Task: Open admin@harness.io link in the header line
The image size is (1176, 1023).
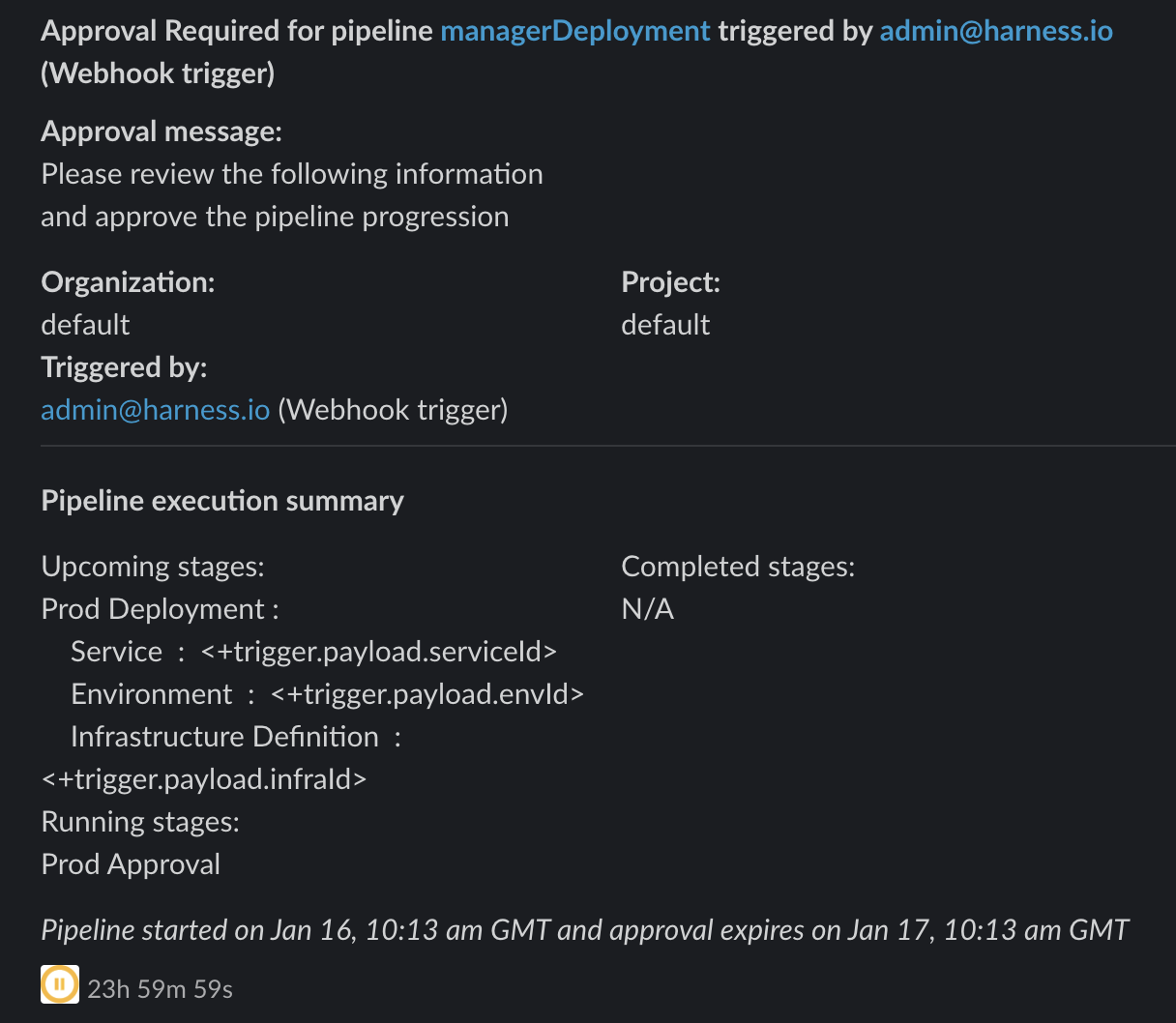Action: 996,31
